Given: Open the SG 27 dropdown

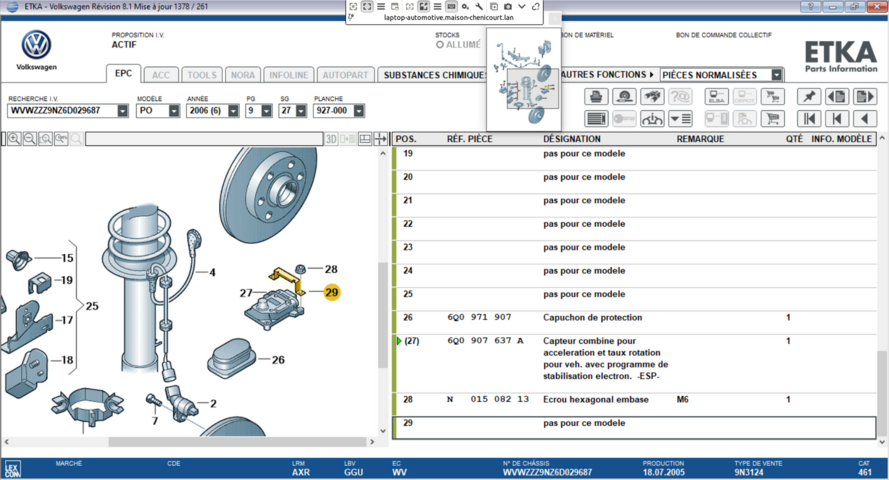Looking at the screenshot, I should click(300, 111).
